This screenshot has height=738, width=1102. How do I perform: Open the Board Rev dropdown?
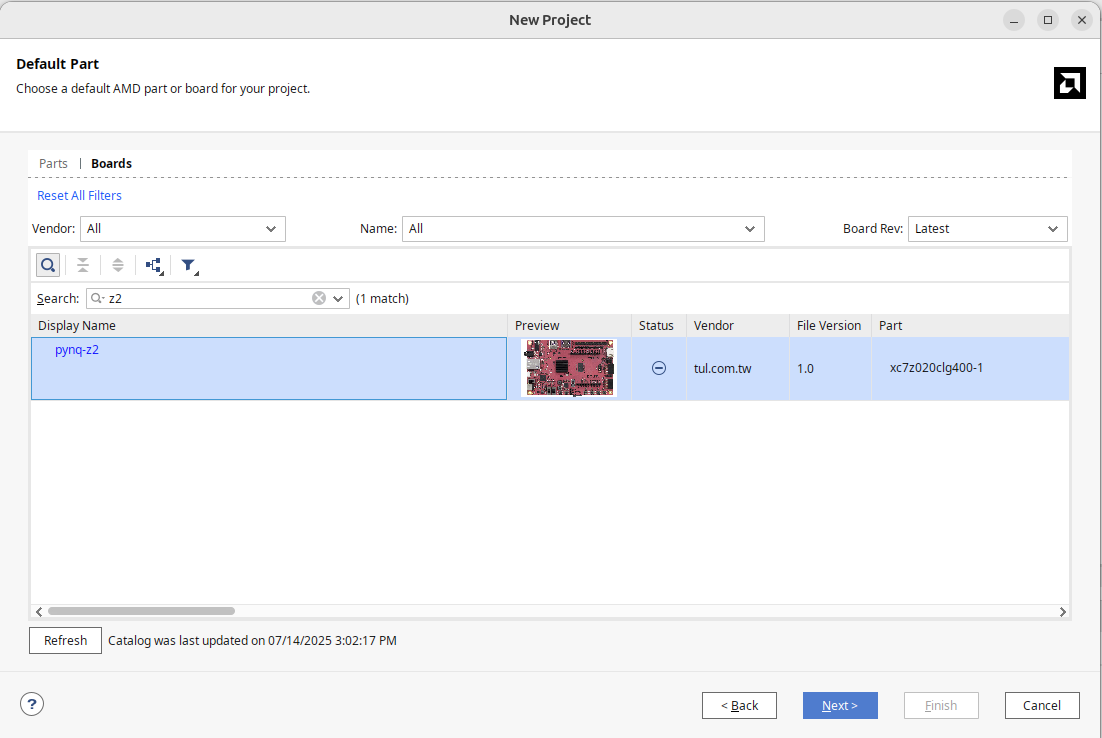click(987, 229)
